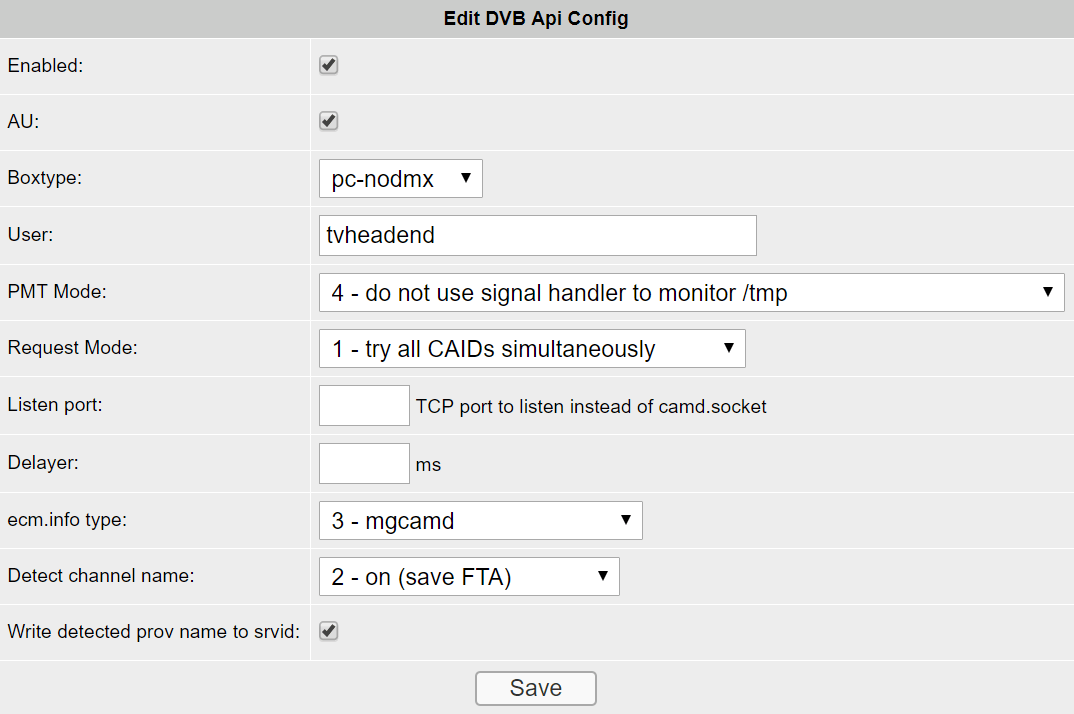Click the Boxtype label text

[x=45, y=177]
